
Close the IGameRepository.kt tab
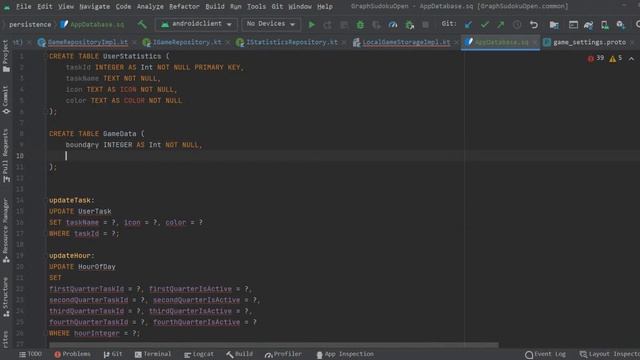pyautogui.click(x=227, y=42)
